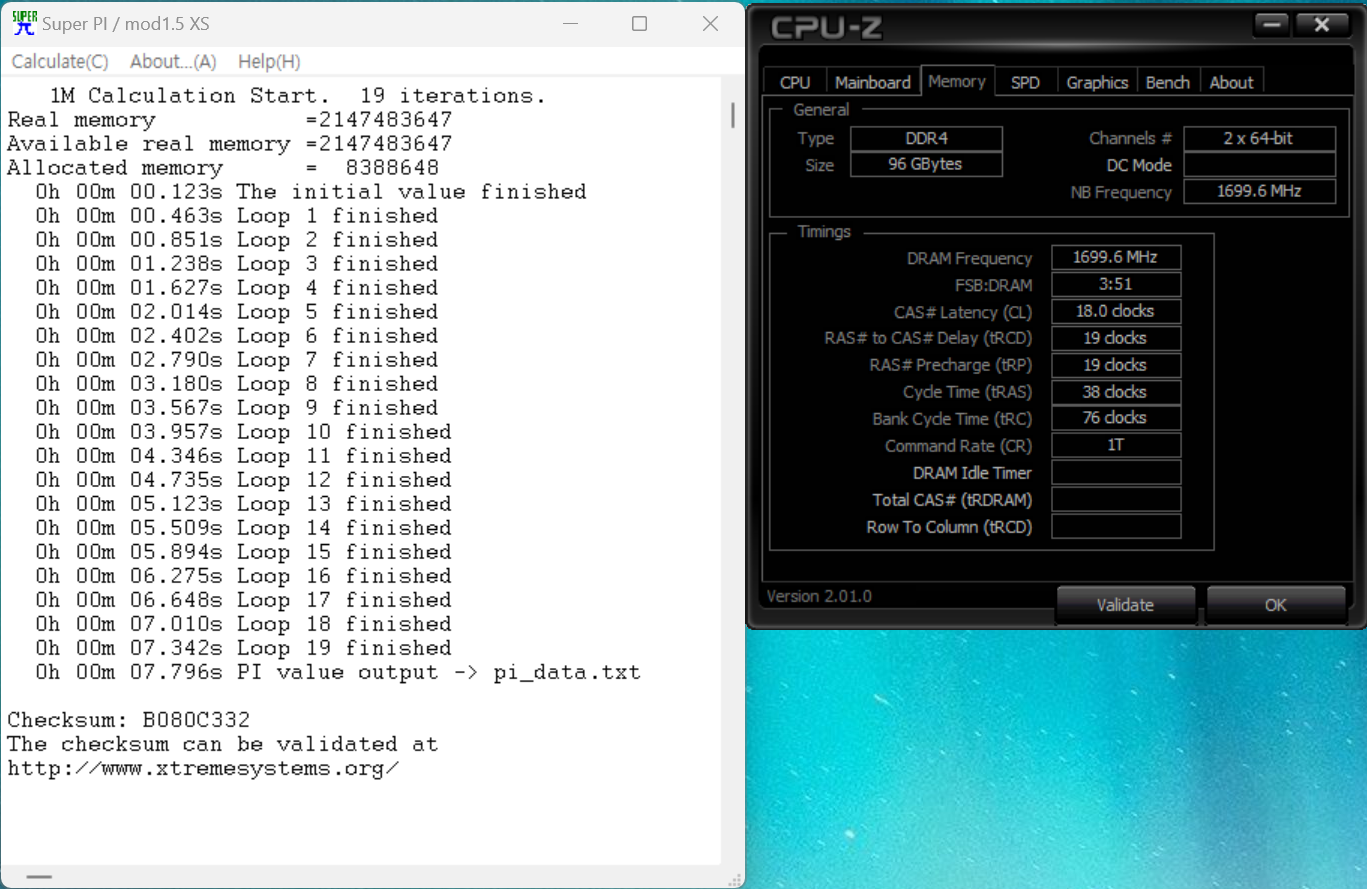Open the SPD tab in CPU-Z
1367x889 pixels.
click(1025, 82)
